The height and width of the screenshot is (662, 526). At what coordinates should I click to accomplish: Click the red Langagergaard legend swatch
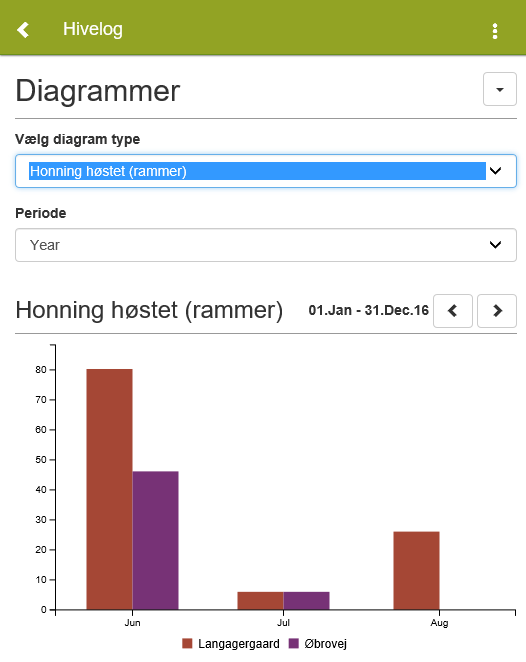point(187,643)
